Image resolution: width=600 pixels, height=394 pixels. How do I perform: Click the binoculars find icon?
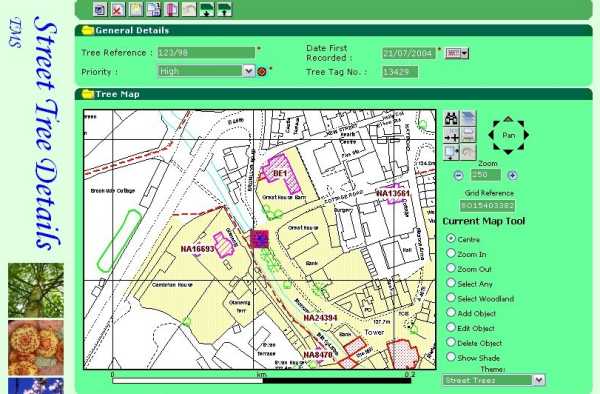[451, 119]
